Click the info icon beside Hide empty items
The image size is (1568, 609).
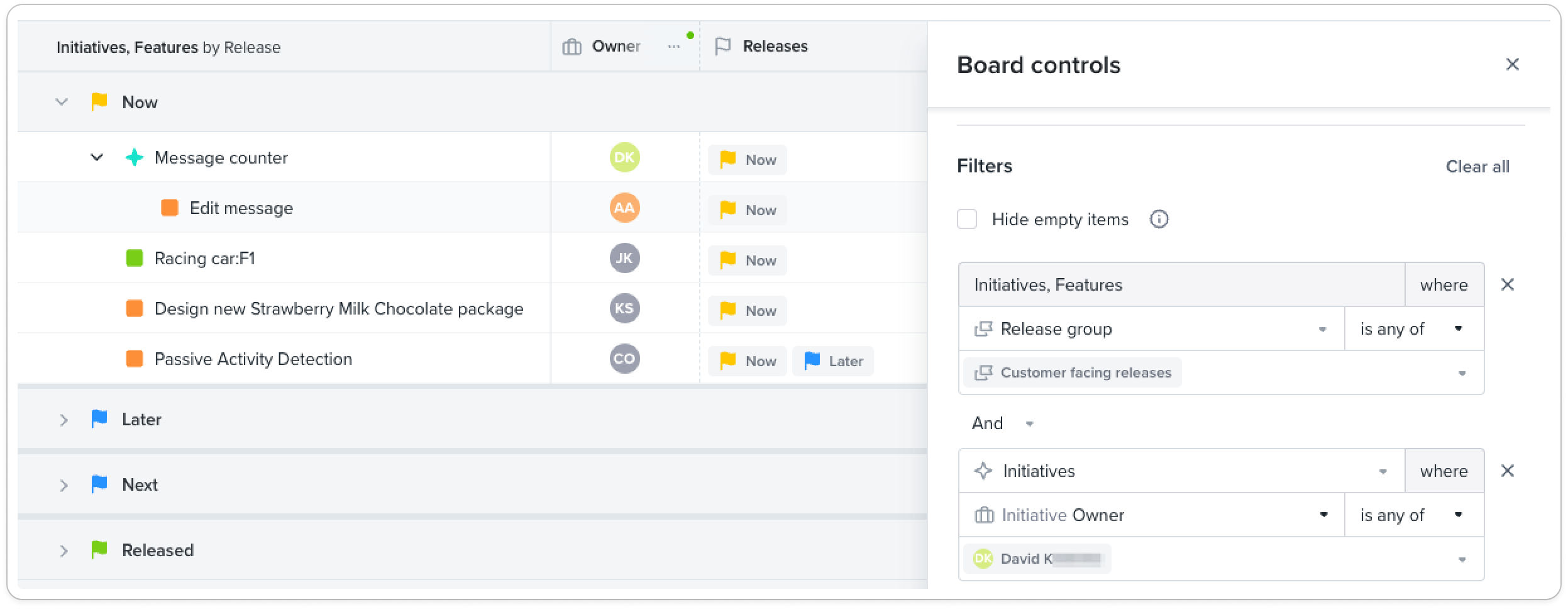[x=1159, y=220]
